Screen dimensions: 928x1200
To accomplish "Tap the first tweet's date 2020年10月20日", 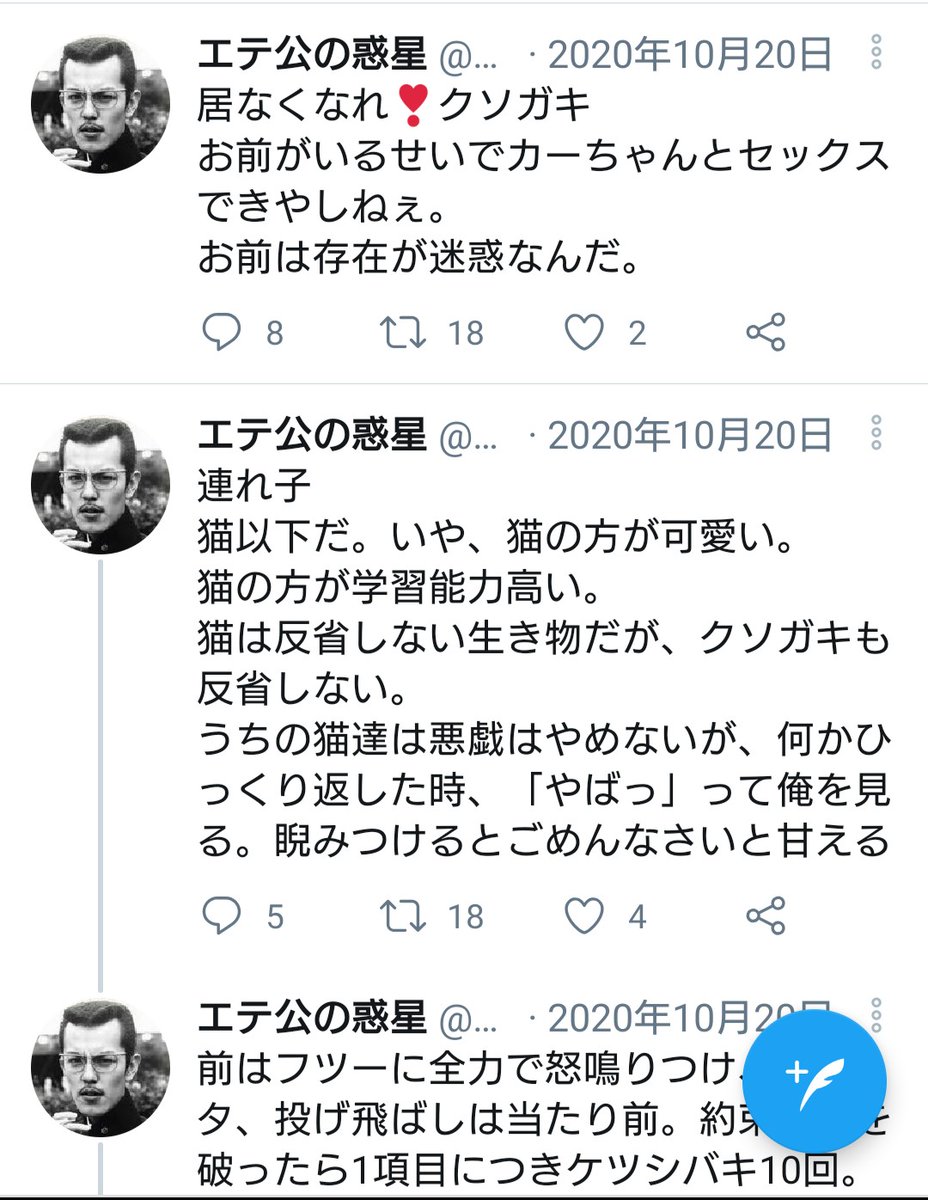I will point(690,54).
